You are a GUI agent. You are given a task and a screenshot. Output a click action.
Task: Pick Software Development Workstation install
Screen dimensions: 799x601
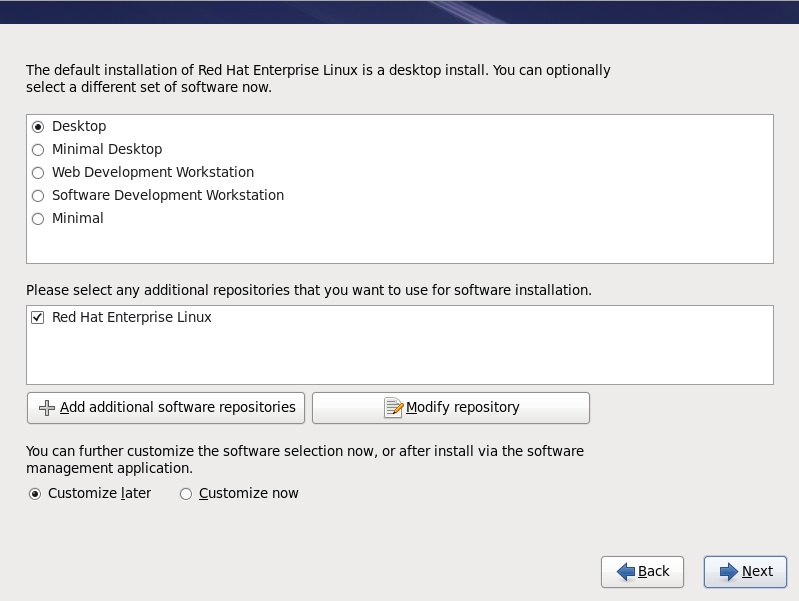coord(38,195)
